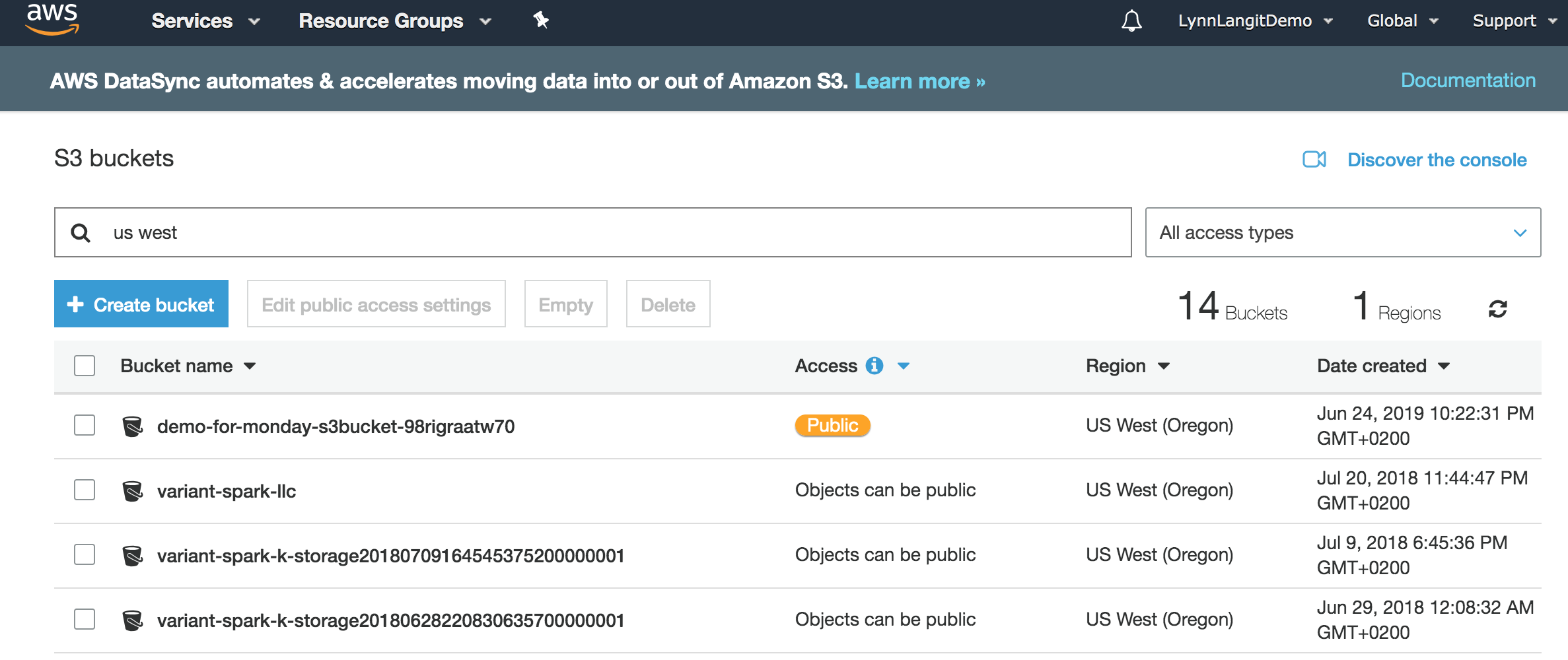Image resolution: width=1568 pixels, height=660 pixels.
Task: Open bucket variant-spark-k-storage20180709164545375200000001
Action: click(390, 556)
